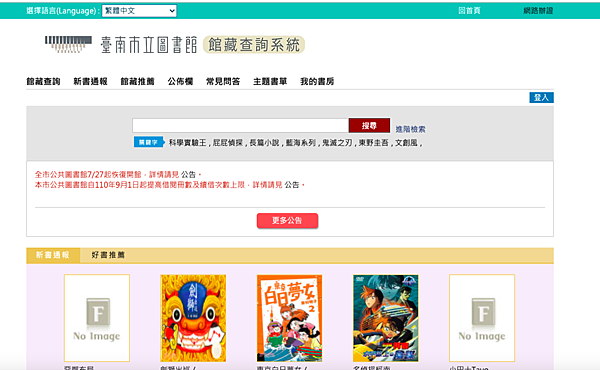The width and height of the screenshot is (600, 370).
Task: Open the 白日夢女 orange book cover
Action: tap(289, 318)
